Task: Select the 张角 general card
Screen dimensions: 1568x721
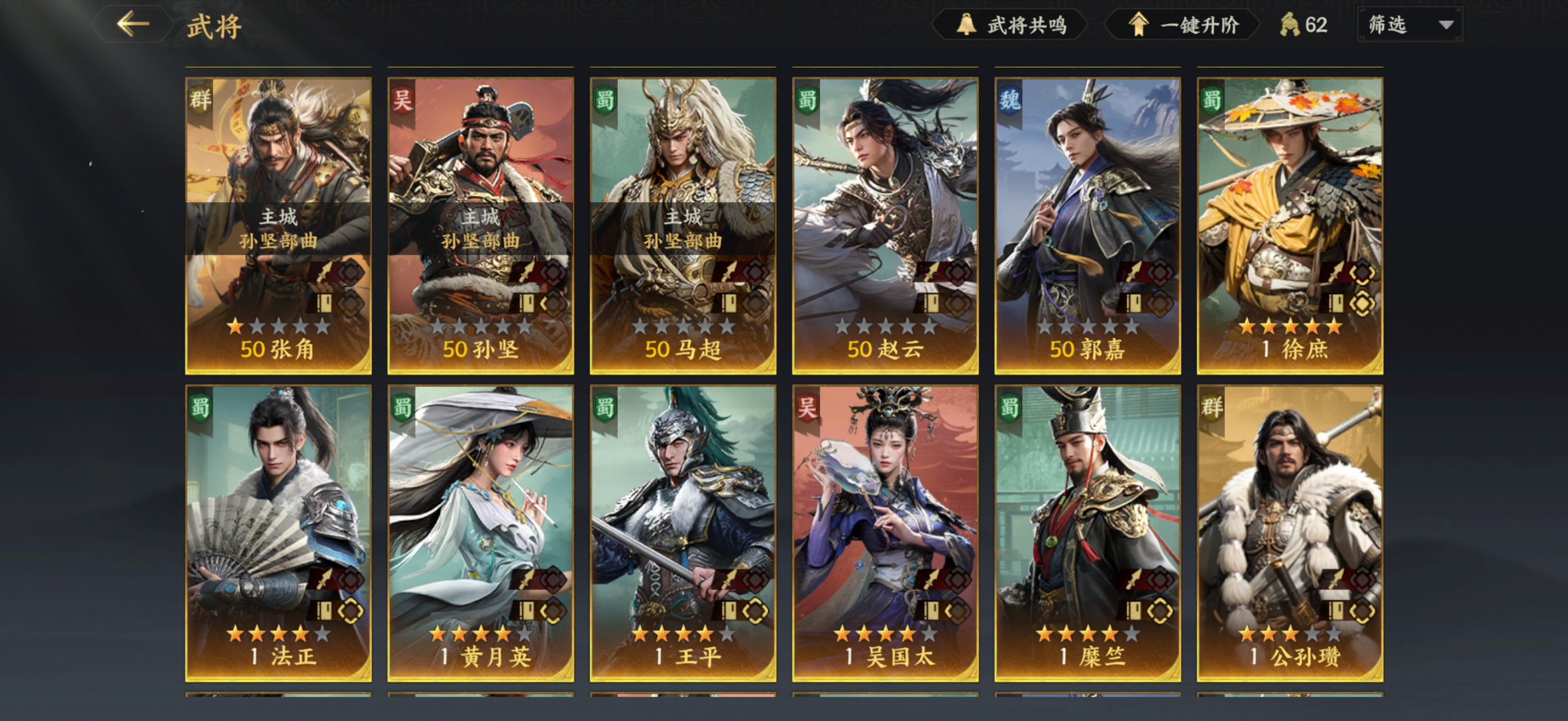Action: click(x=278, y=226)
